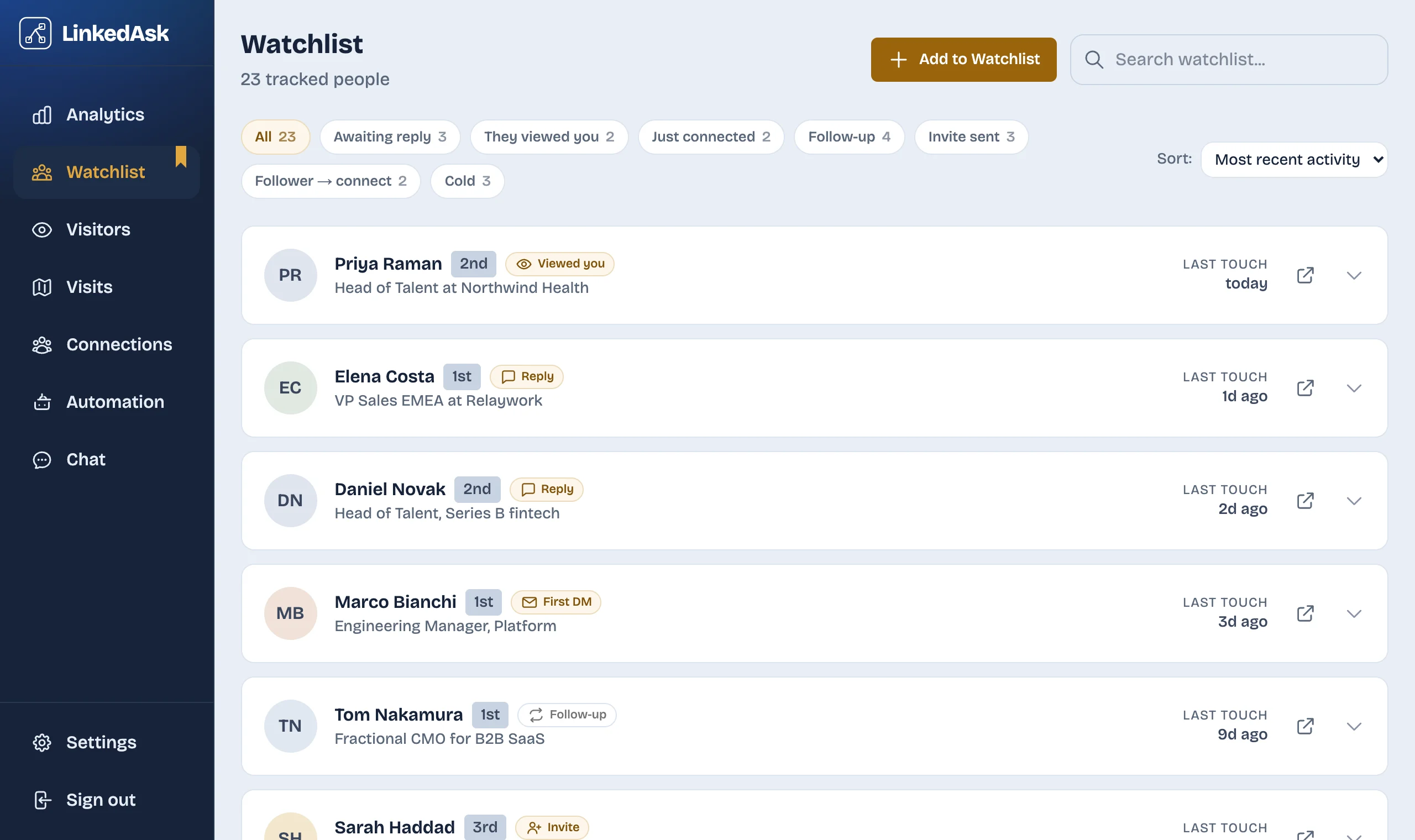Click Daniel Novak's Reply badge
1415x840 pixels.
coord(546,489)
